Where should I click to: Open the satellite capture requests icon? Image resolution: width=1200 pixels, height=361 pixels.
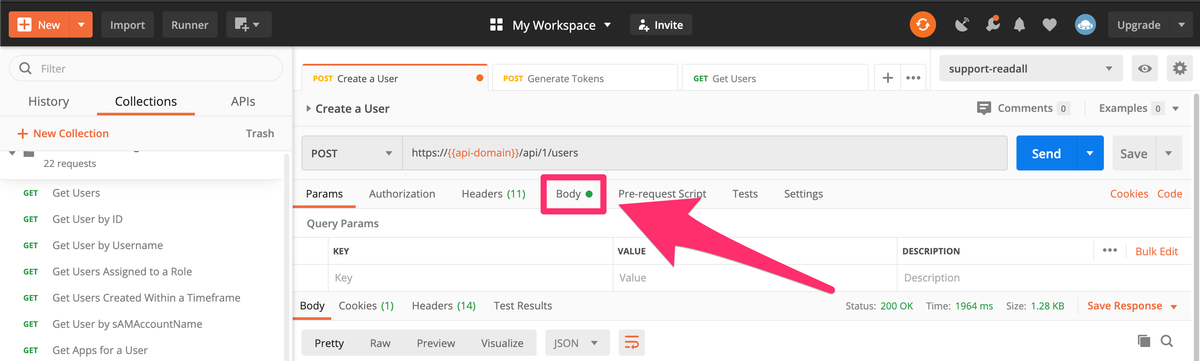click(x=962, y=25)
